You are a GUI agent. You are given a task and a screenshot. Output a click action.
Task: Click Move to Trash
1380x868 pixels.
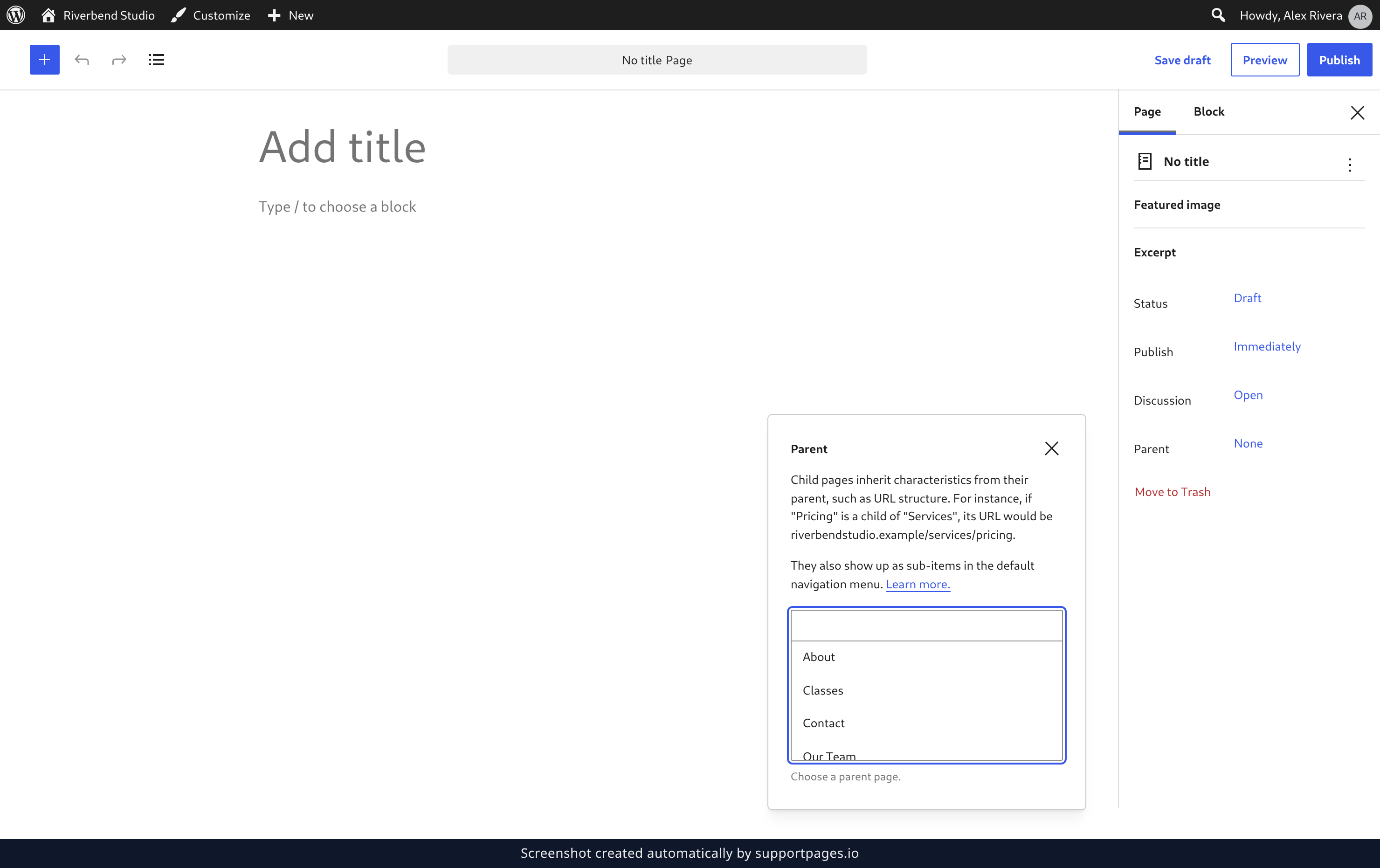[x=1173, y=492]
